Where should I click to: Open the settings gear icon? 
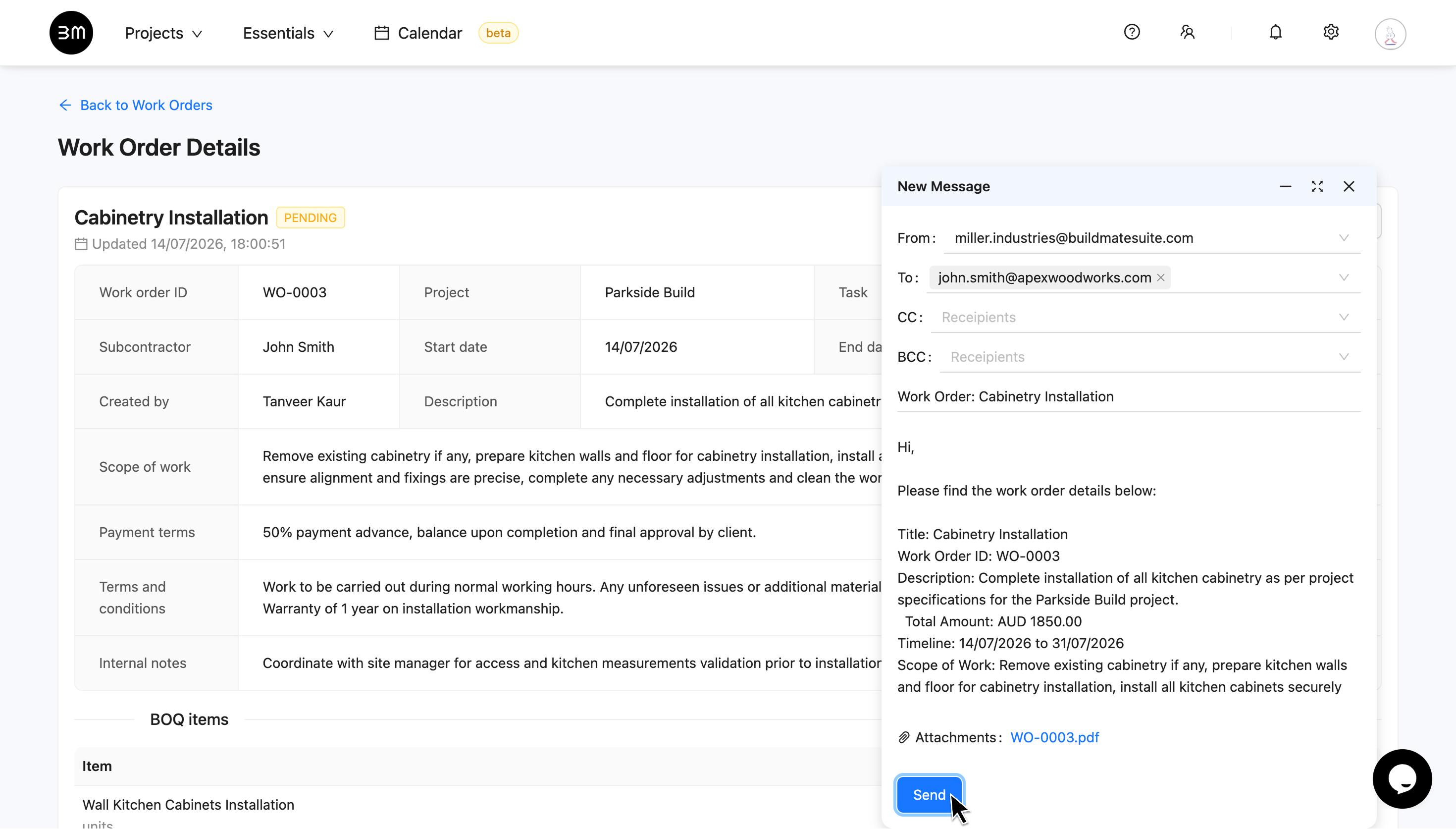1331,32
